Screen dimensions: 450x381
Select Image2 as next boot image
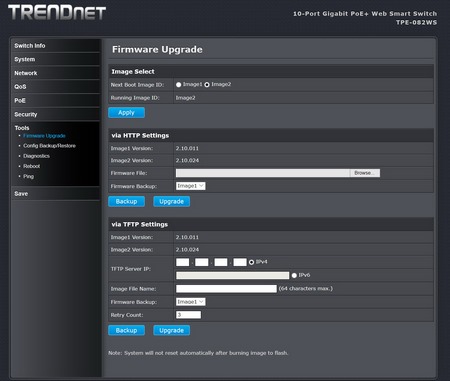207,85
